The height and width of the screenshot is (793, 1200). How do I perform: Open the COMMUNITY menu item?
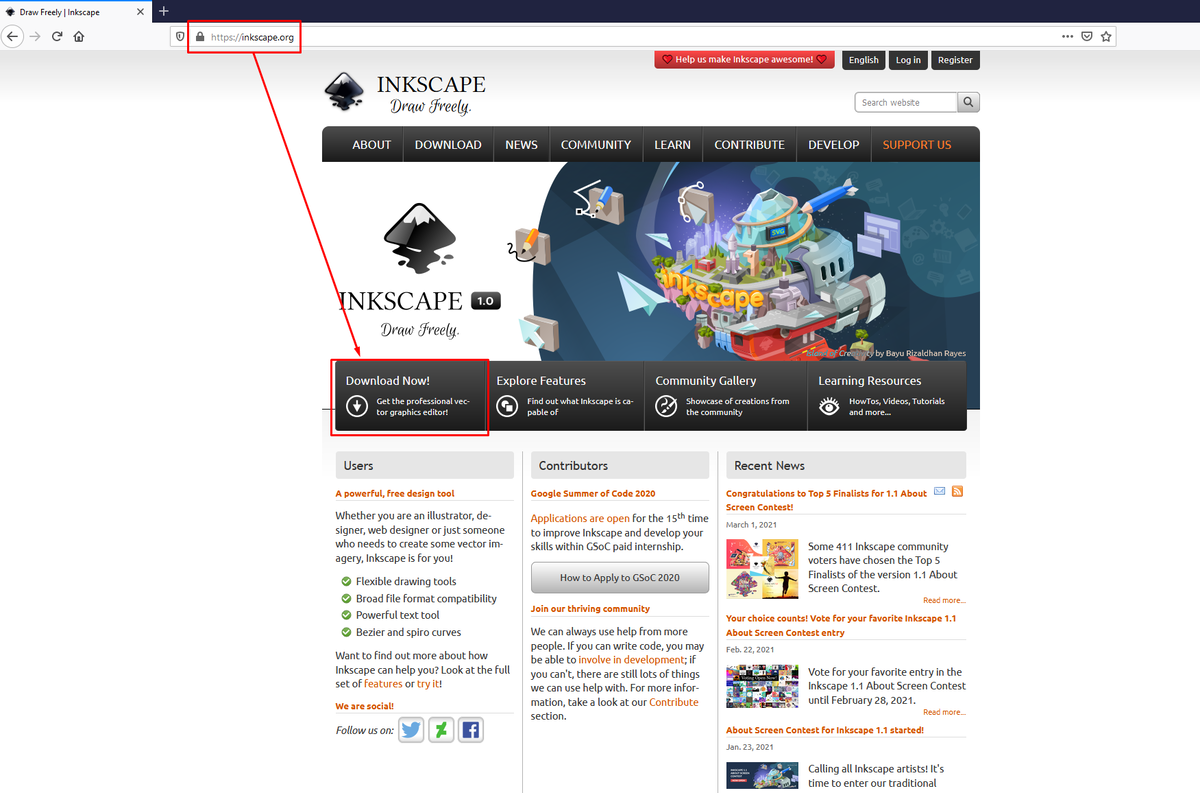pyautogui.click(x=596, y=145)
